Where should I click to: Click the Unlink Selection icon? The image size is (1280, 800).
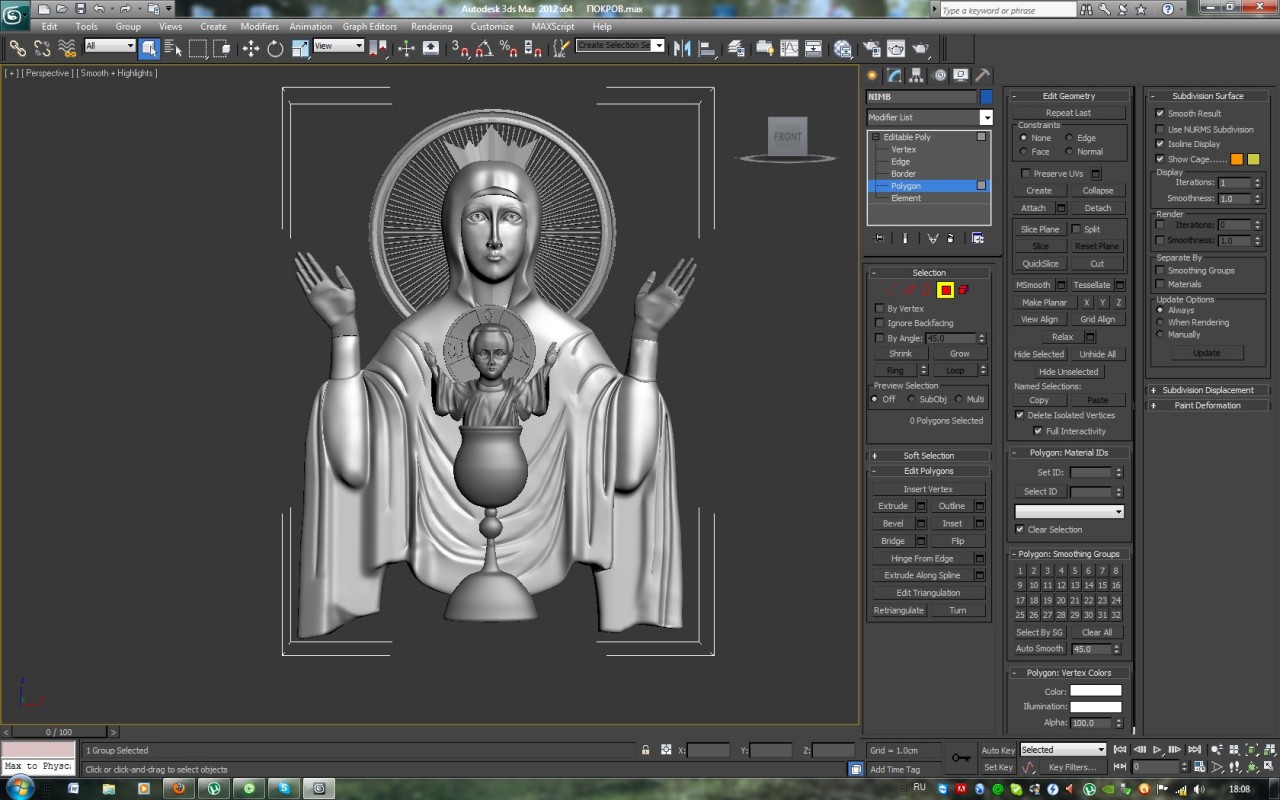pyautogui.click(x=42, y=48)
